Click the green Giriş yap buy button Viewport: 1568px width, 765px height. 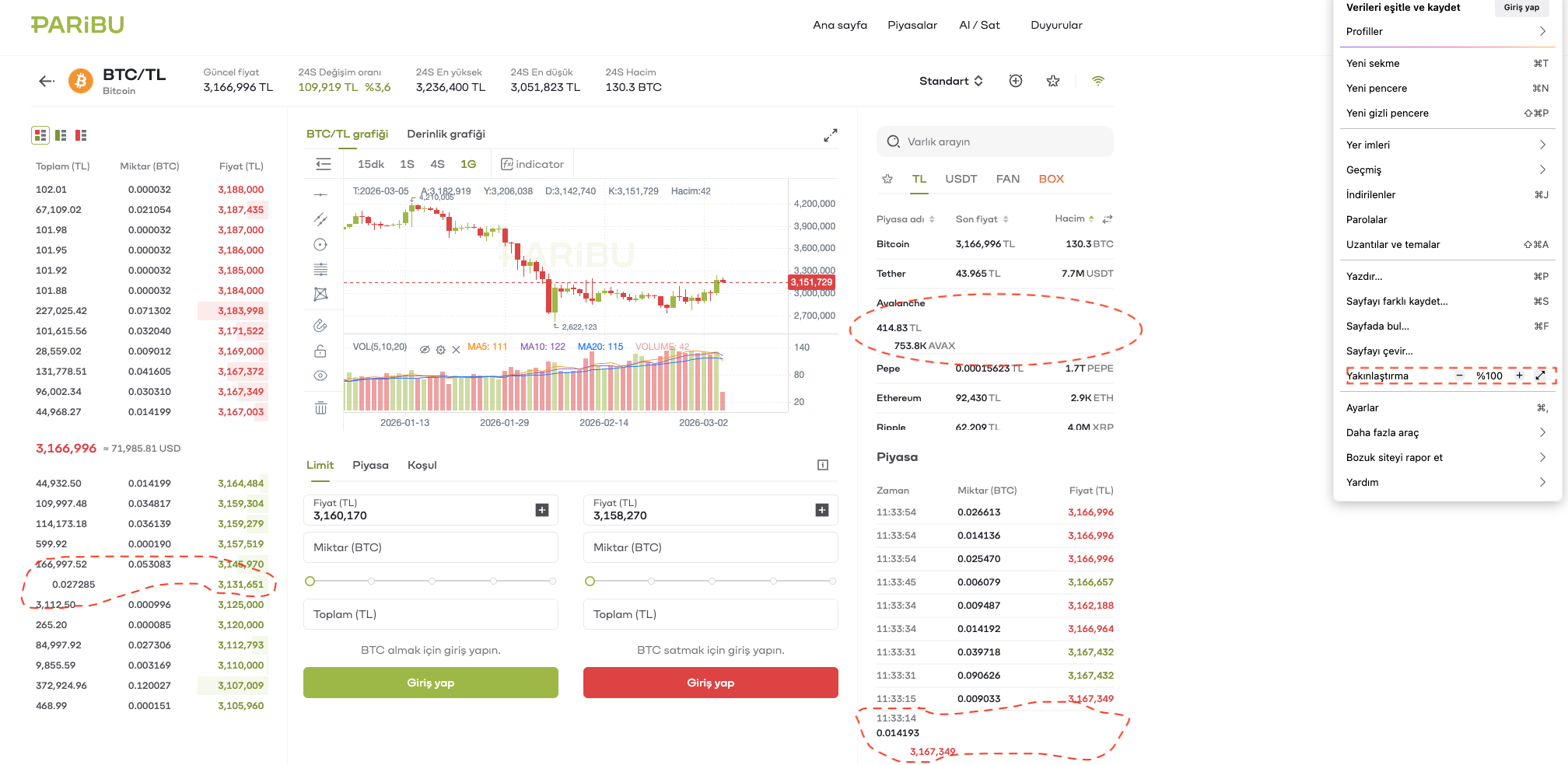tap(430, 683)
